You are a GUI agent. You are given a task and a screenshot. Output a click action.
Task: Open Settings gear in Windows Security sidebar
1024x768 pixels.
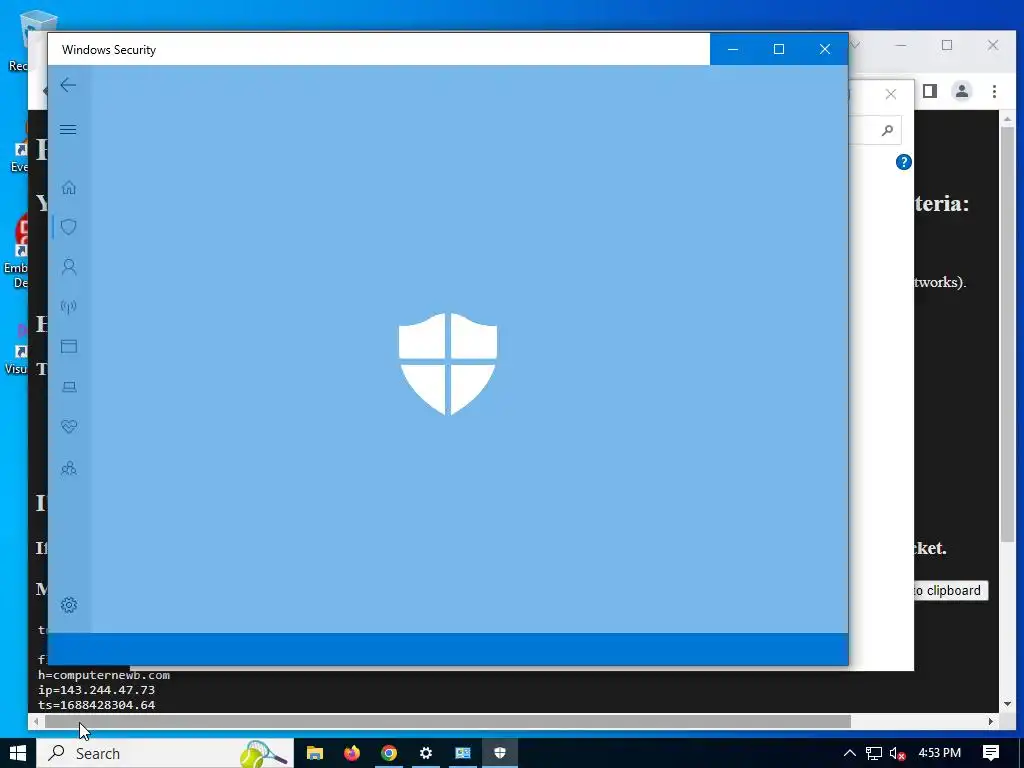69,605
